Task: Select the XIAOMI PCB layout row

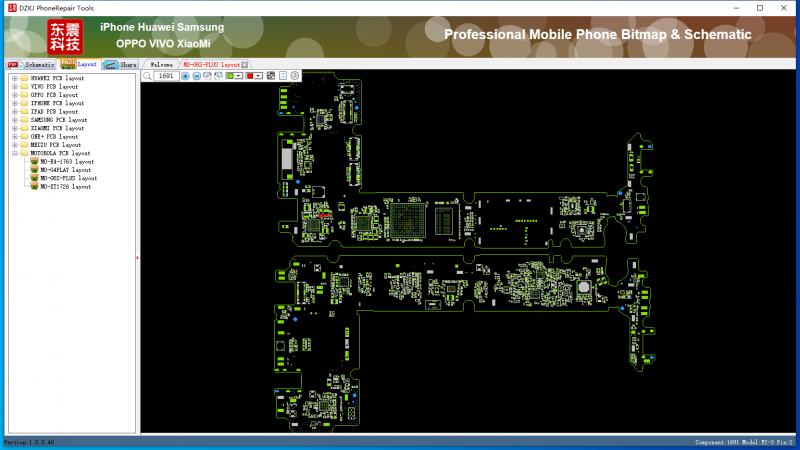Action: point(57,128)
